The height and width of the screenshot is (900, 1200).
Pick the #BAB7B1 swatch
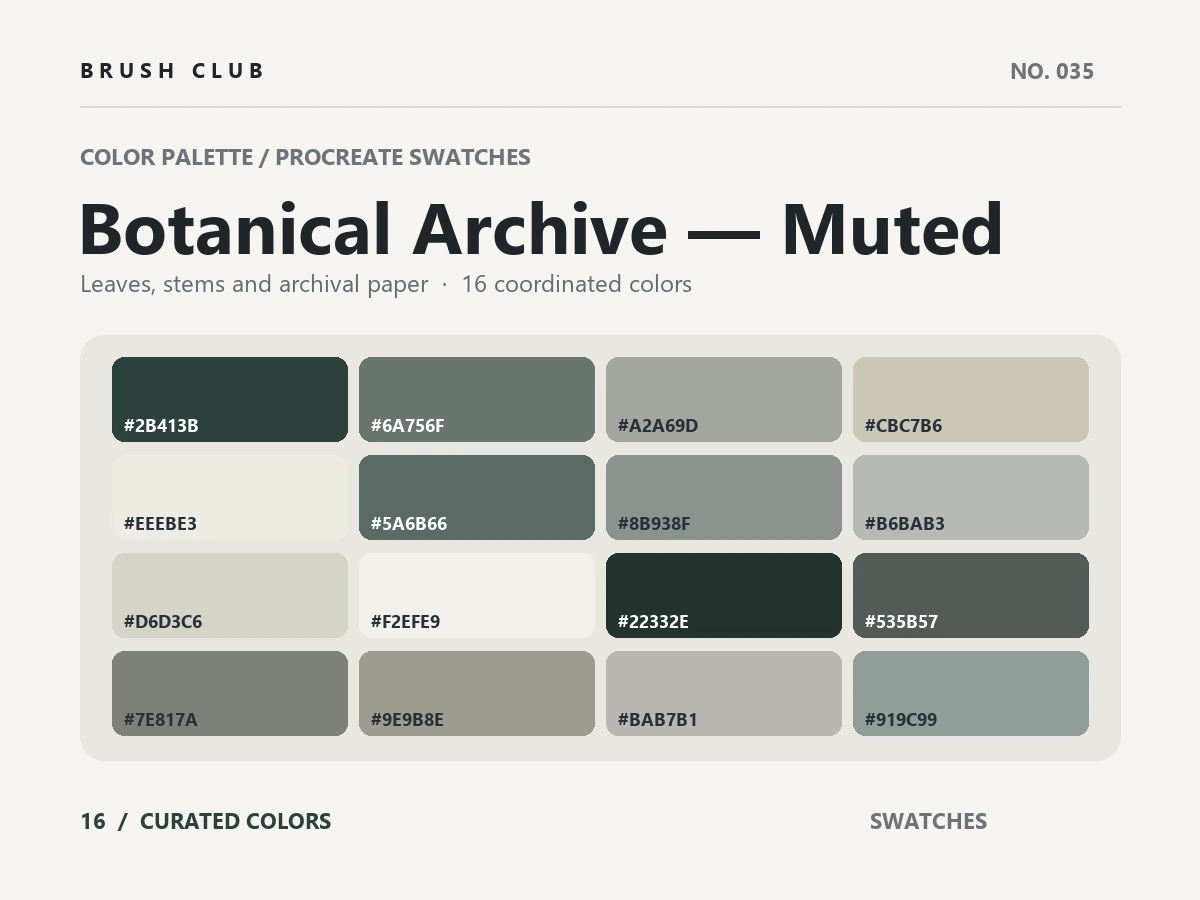pyautogui.click(x=724, y=693)
